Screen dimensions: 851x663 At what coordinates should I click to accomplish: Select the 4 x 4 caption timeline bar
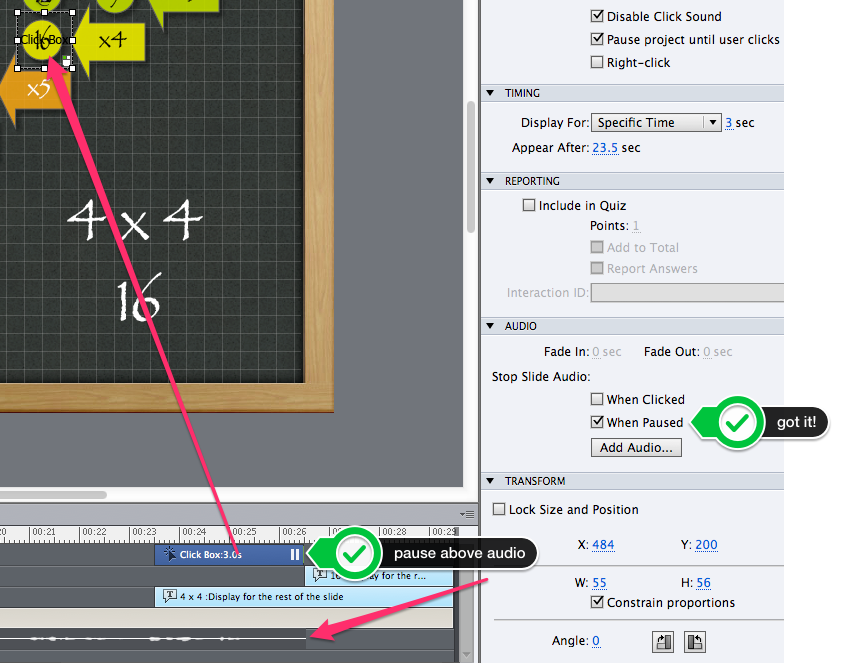tap(304, 597)
